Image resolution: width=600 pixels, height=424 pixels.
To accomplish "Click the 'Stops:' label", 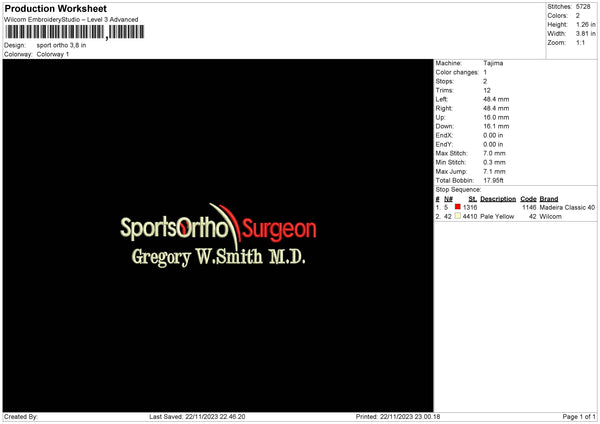I will pos(445,82).
